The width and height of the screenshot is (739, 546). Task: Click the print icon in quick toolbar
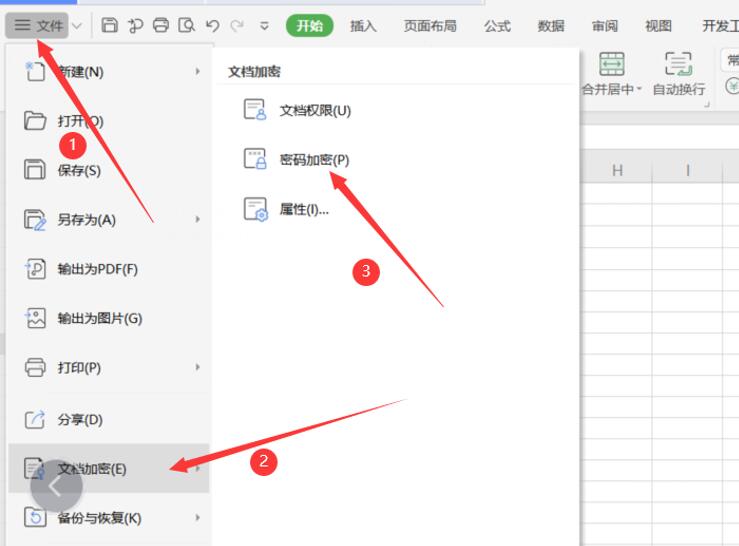click(x=161, y=26)
